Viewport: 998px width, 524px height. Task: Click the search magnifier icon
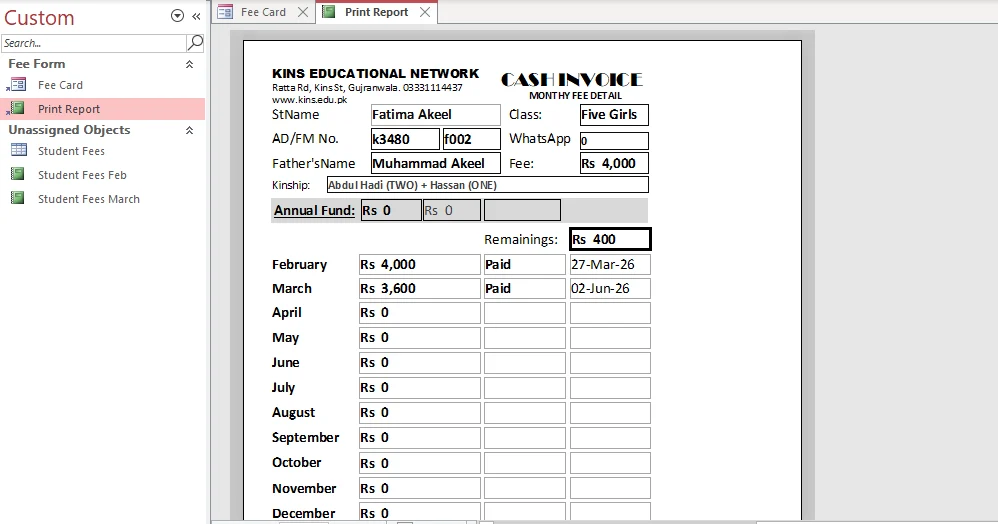(x=195, y=43)
